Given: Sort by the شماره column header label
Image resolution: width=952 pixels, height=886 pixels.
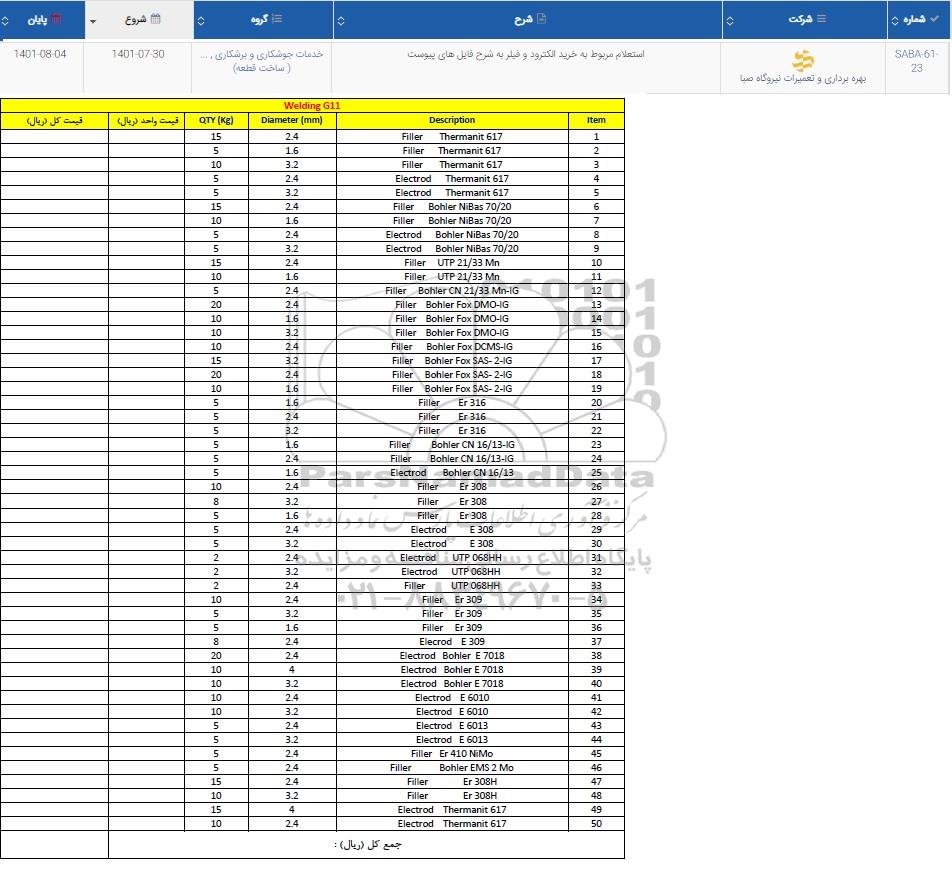Looking at the screenshot, I should (x=914, y=19).
